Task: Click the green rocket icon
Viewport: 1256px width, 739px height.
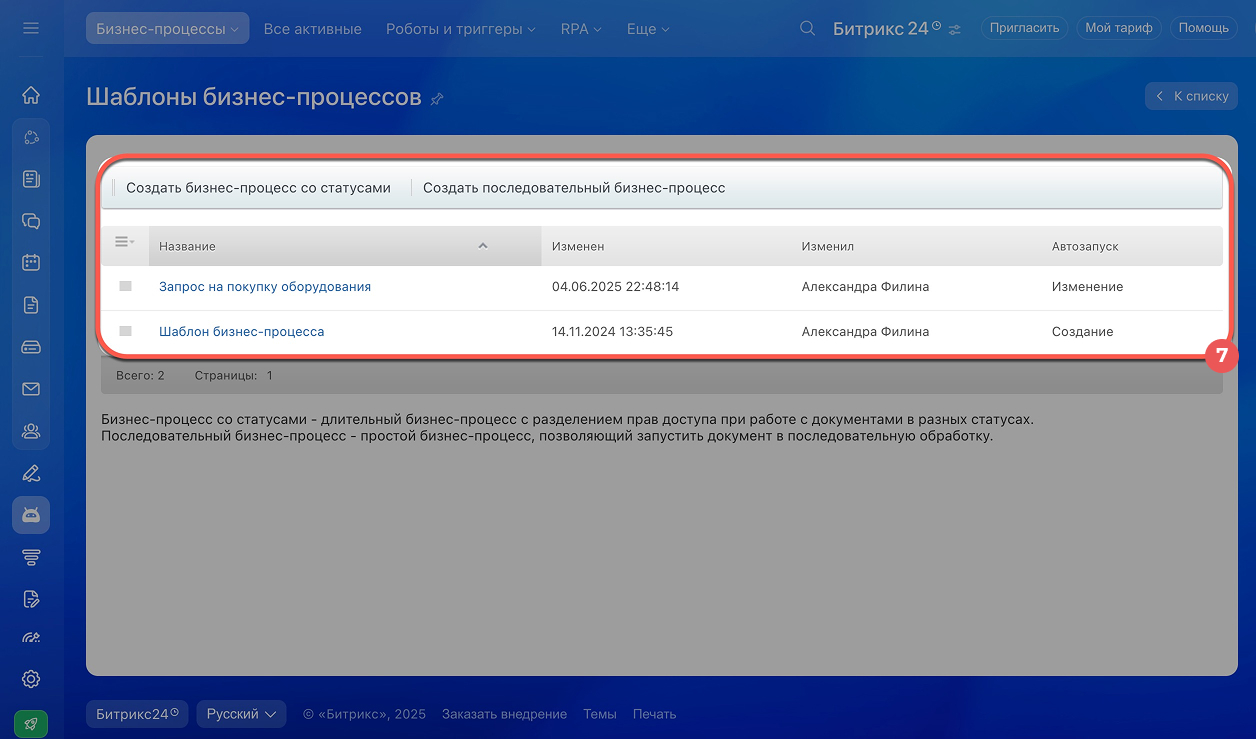Action: pos(31,724)
